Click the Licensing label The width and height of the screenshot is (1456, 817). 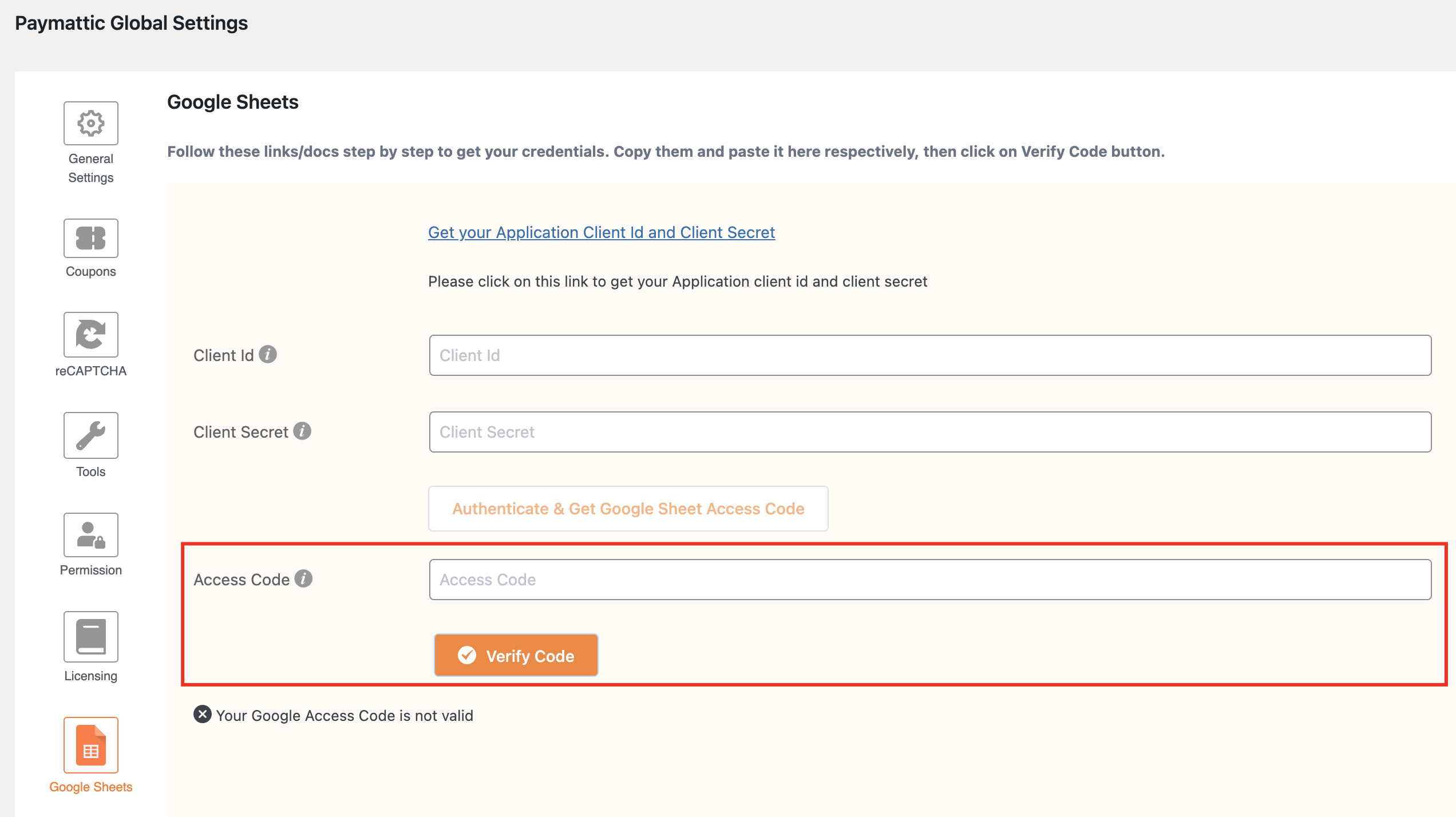(x=90, y=676)
